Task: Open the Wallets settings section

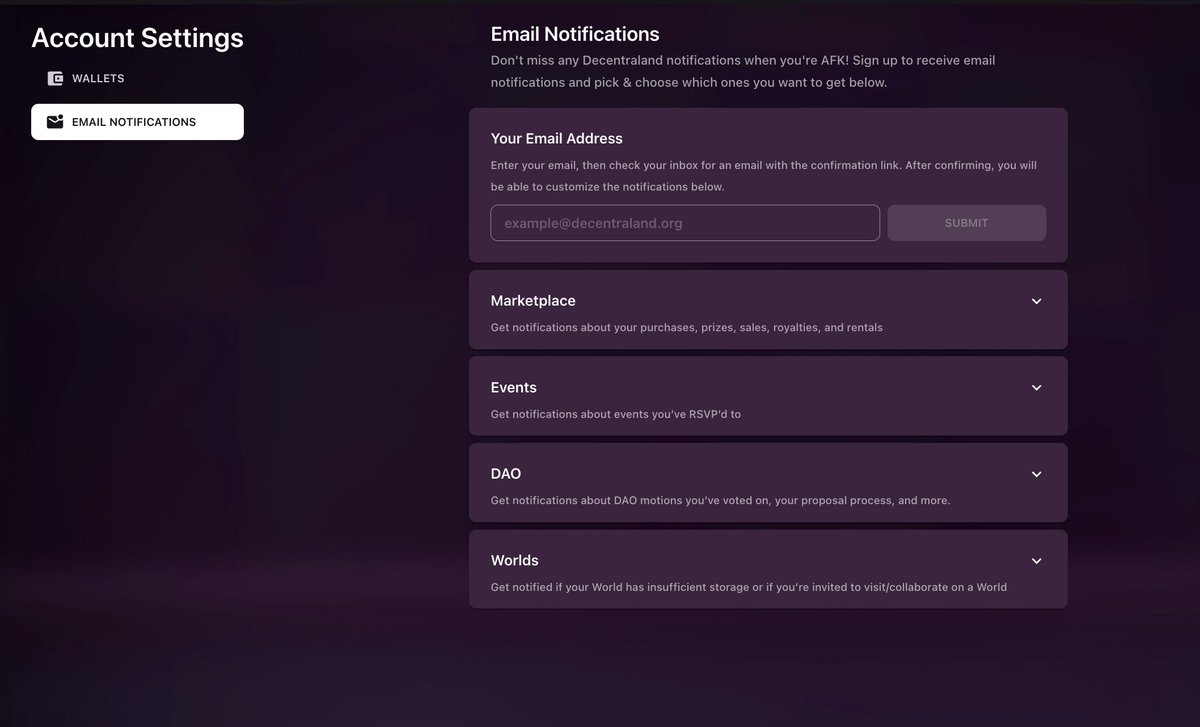Action: 137,78
